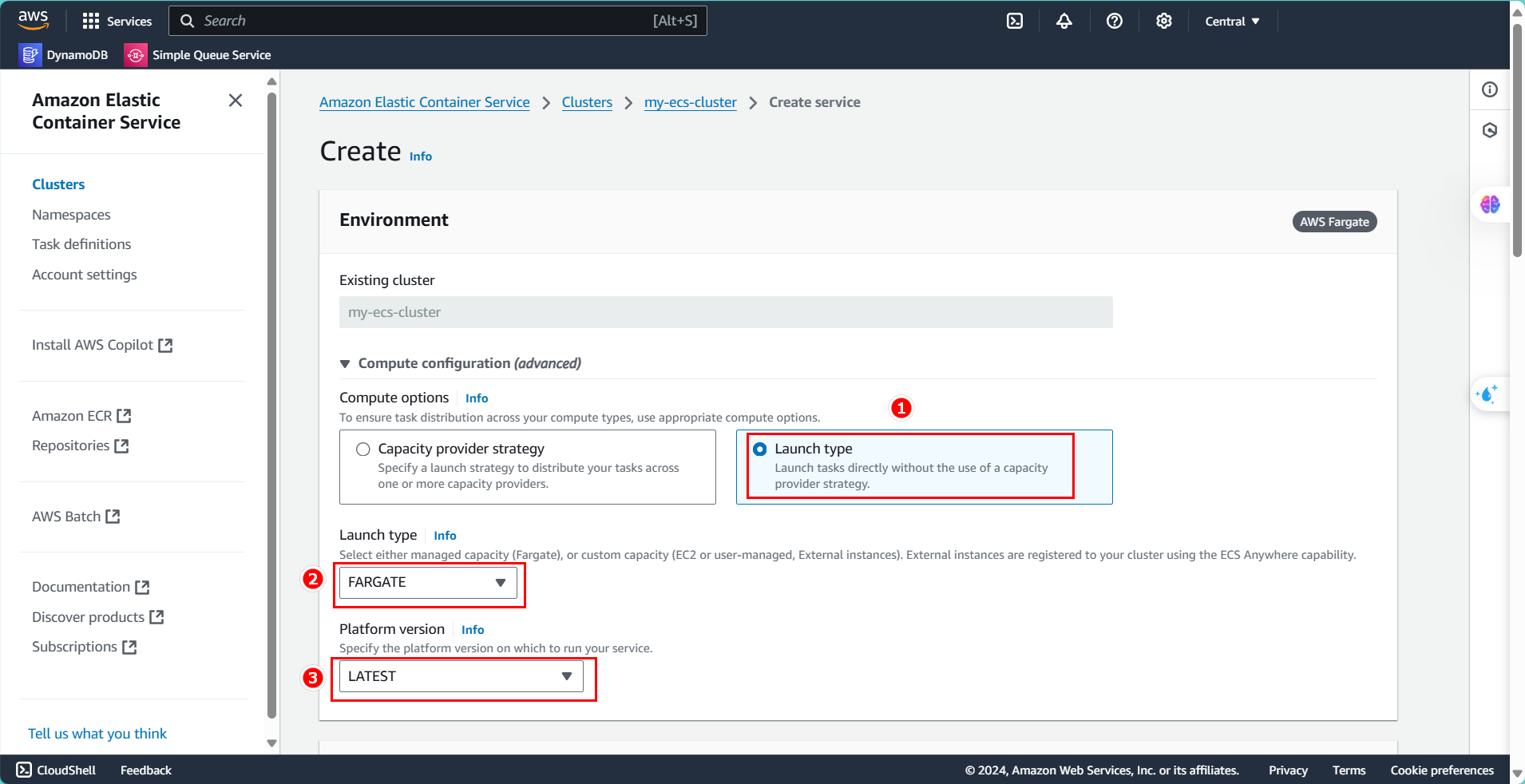This screenshot has height=784, width=1525.
Task: Click the Info link next to Create heading
Action: [421, 156]
